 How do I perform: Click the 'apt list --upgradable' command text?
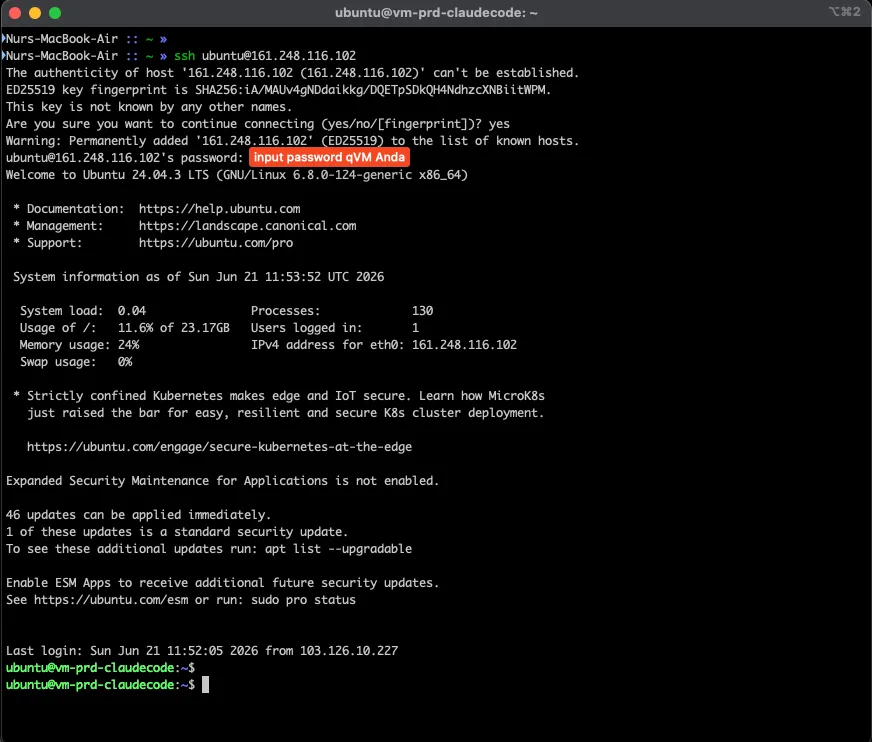tap(338, 549)
